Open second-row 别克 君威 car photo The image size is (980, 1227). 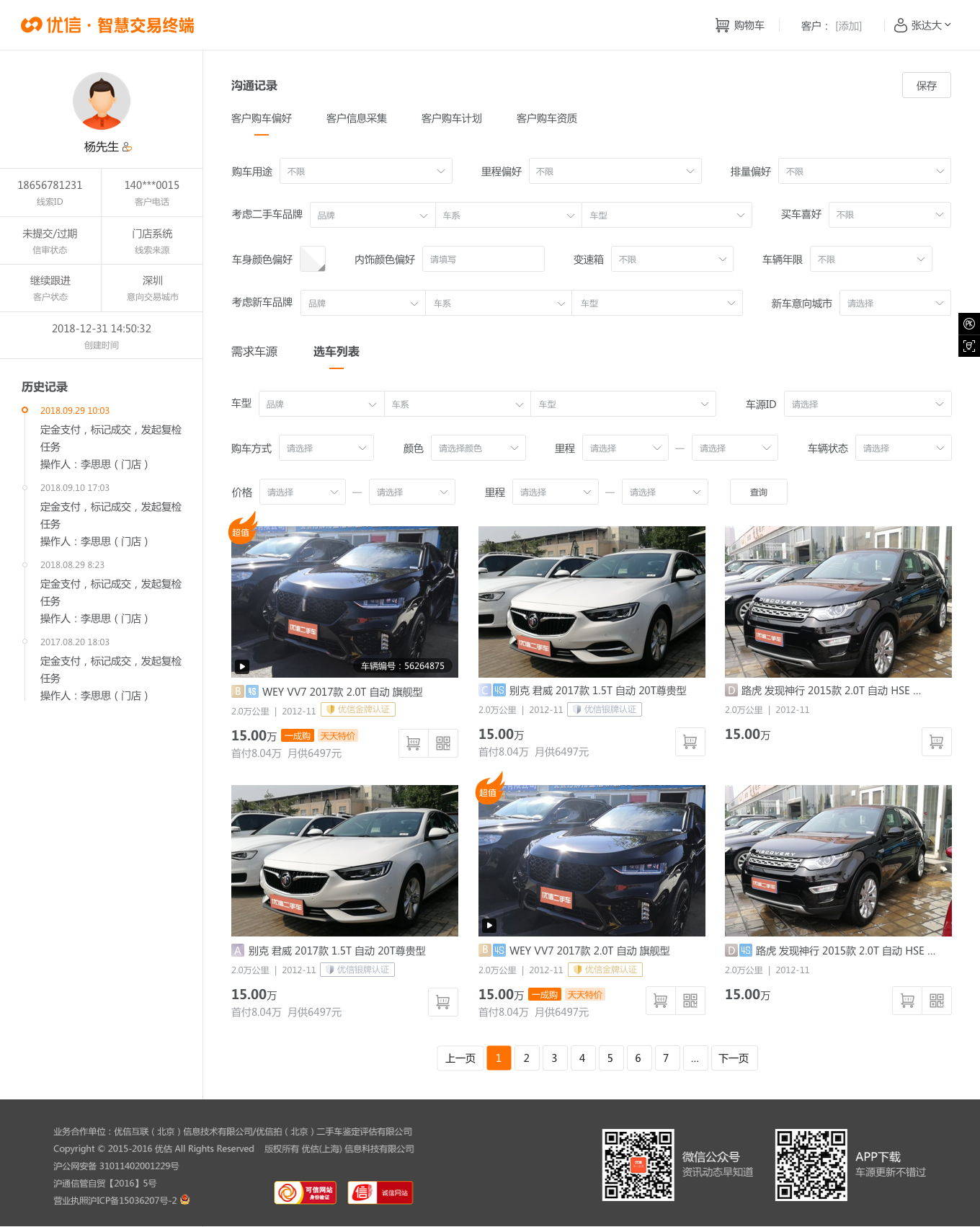[x=344, y=861]
